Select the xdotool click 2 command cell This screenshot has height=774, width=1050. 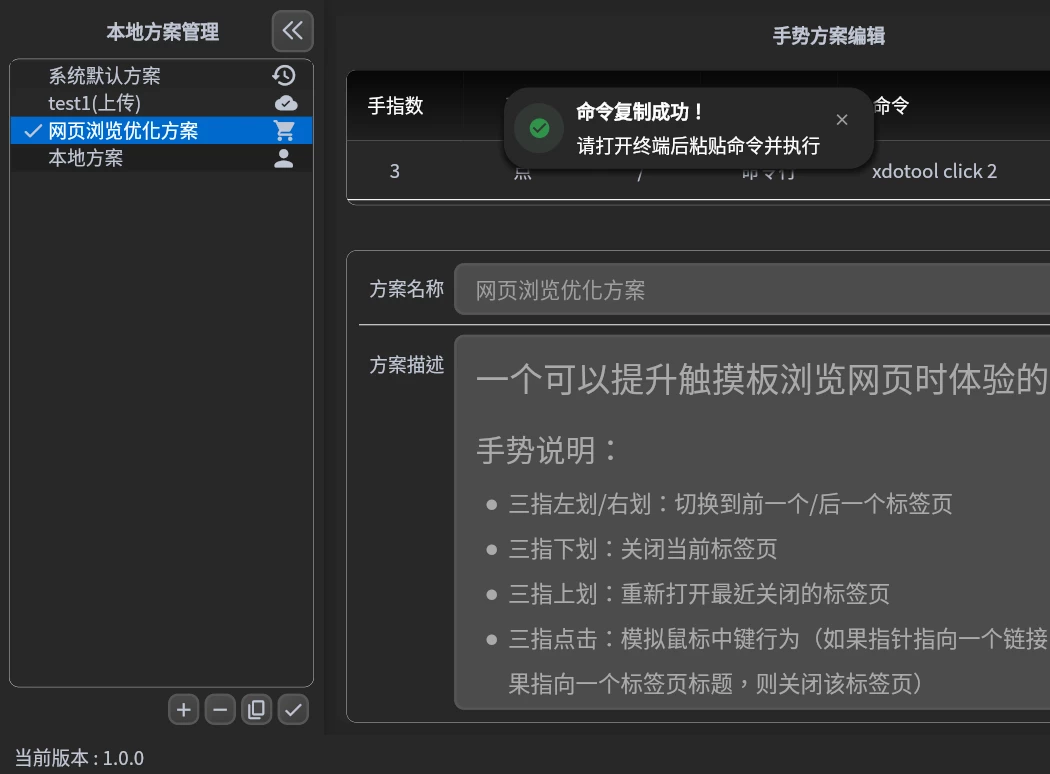(934, 171)
